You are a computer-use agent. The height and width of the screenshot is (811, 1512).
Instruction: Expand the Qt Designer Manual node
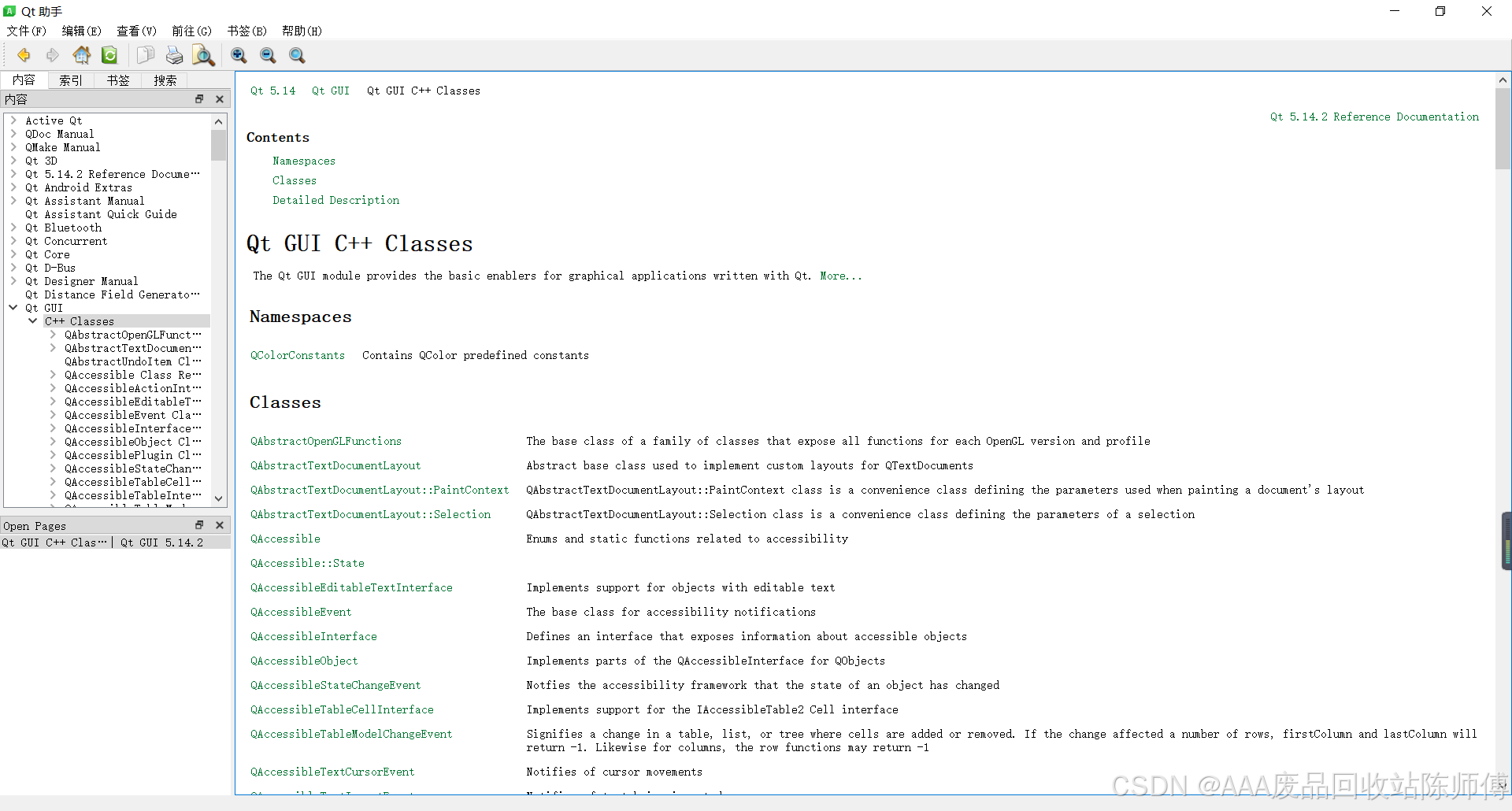click(13, 281)
